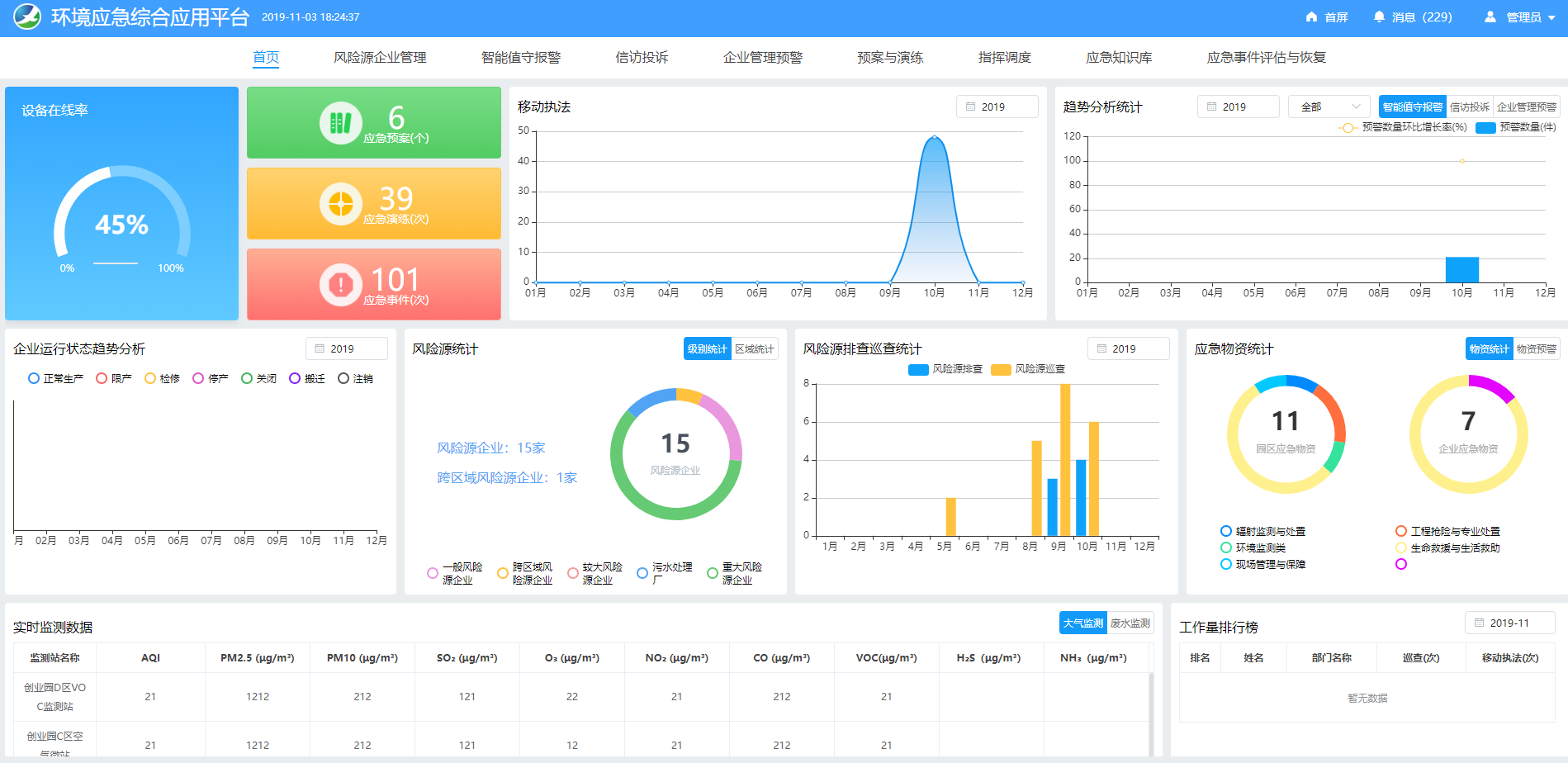Expand the 管理员 dropdown arrow
Viewport: 1568px width, 763px height.
point(1552,17)
